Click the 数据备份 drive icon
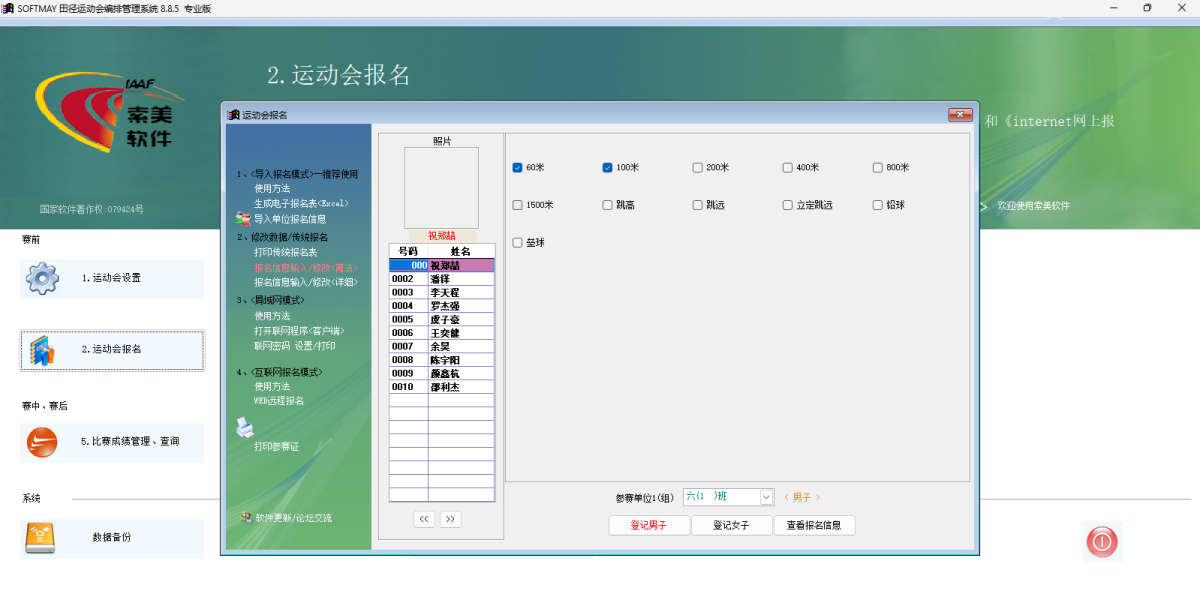Image resolution: width=1200 pixels, height=600 pixels. (42, 538)
